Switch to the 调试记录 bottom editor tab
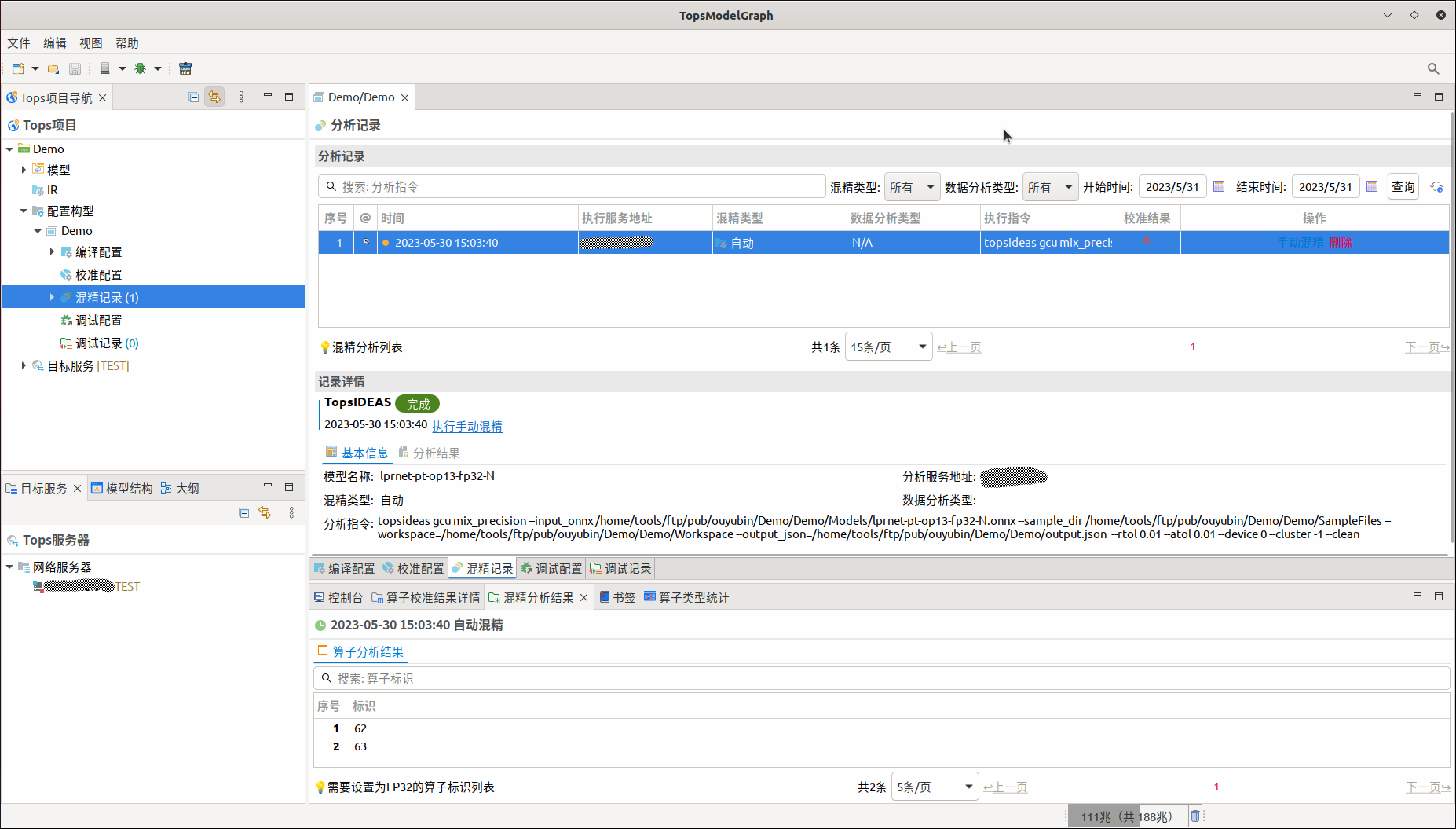The image size is (1456, 829). 620,568
